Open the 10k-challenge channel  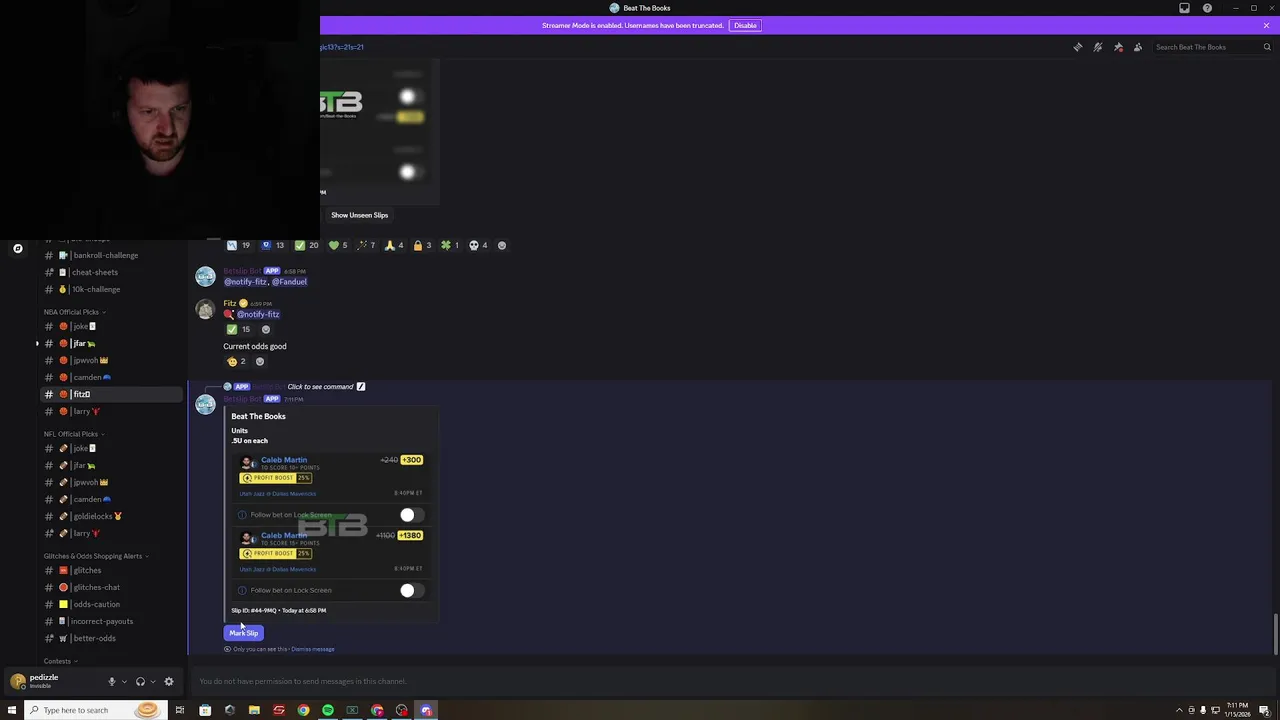112,289
